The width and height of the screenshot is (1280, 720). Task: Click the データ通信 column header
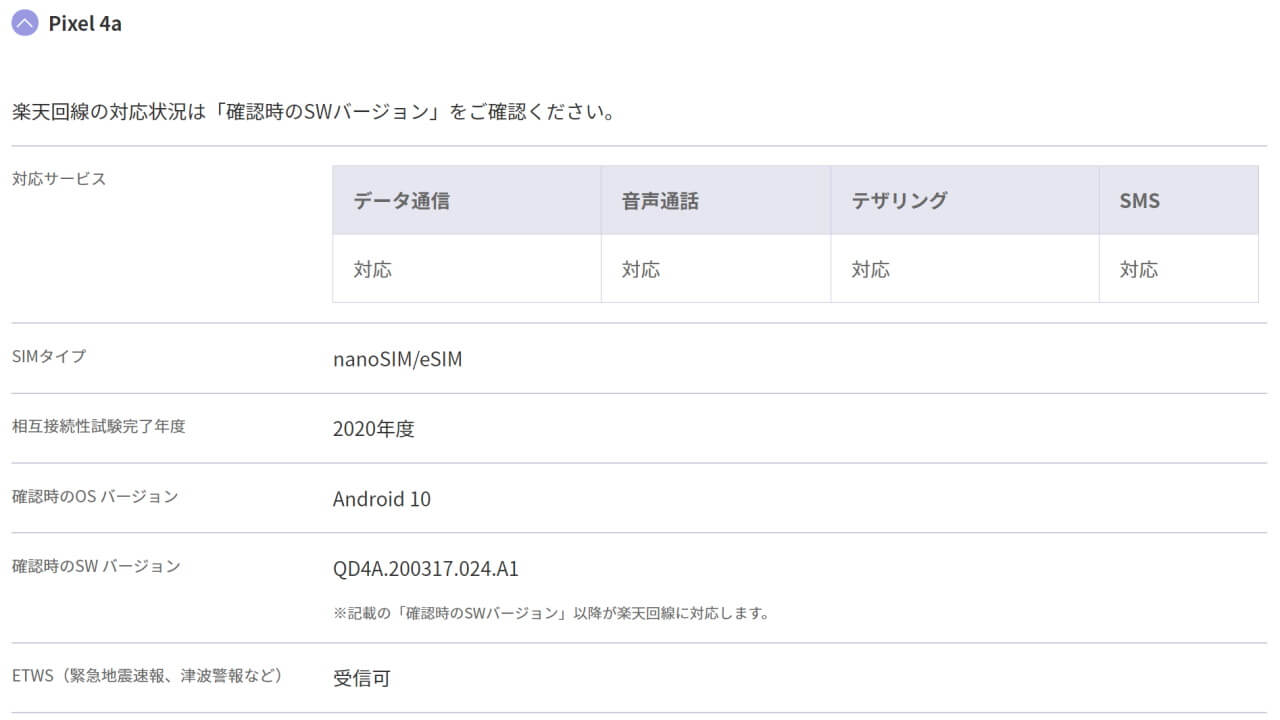click(x=401, y=201)
